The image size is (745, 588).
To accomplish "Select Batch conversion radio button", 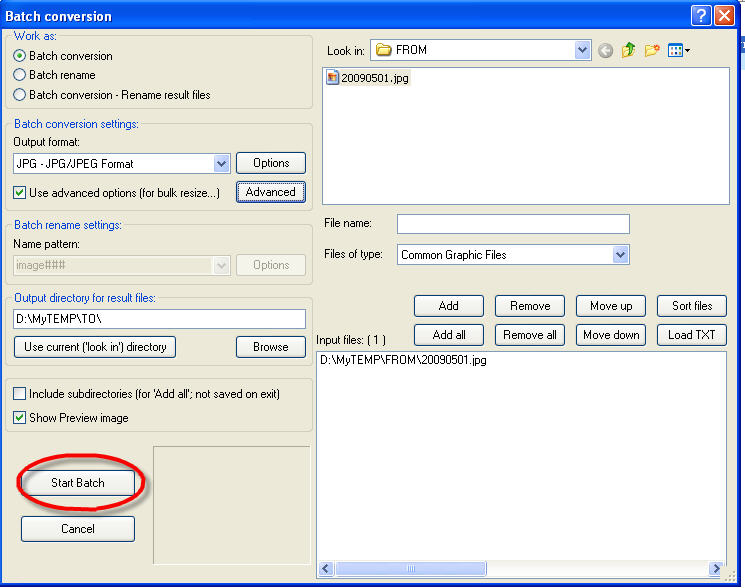I will [x=20, y=56].
